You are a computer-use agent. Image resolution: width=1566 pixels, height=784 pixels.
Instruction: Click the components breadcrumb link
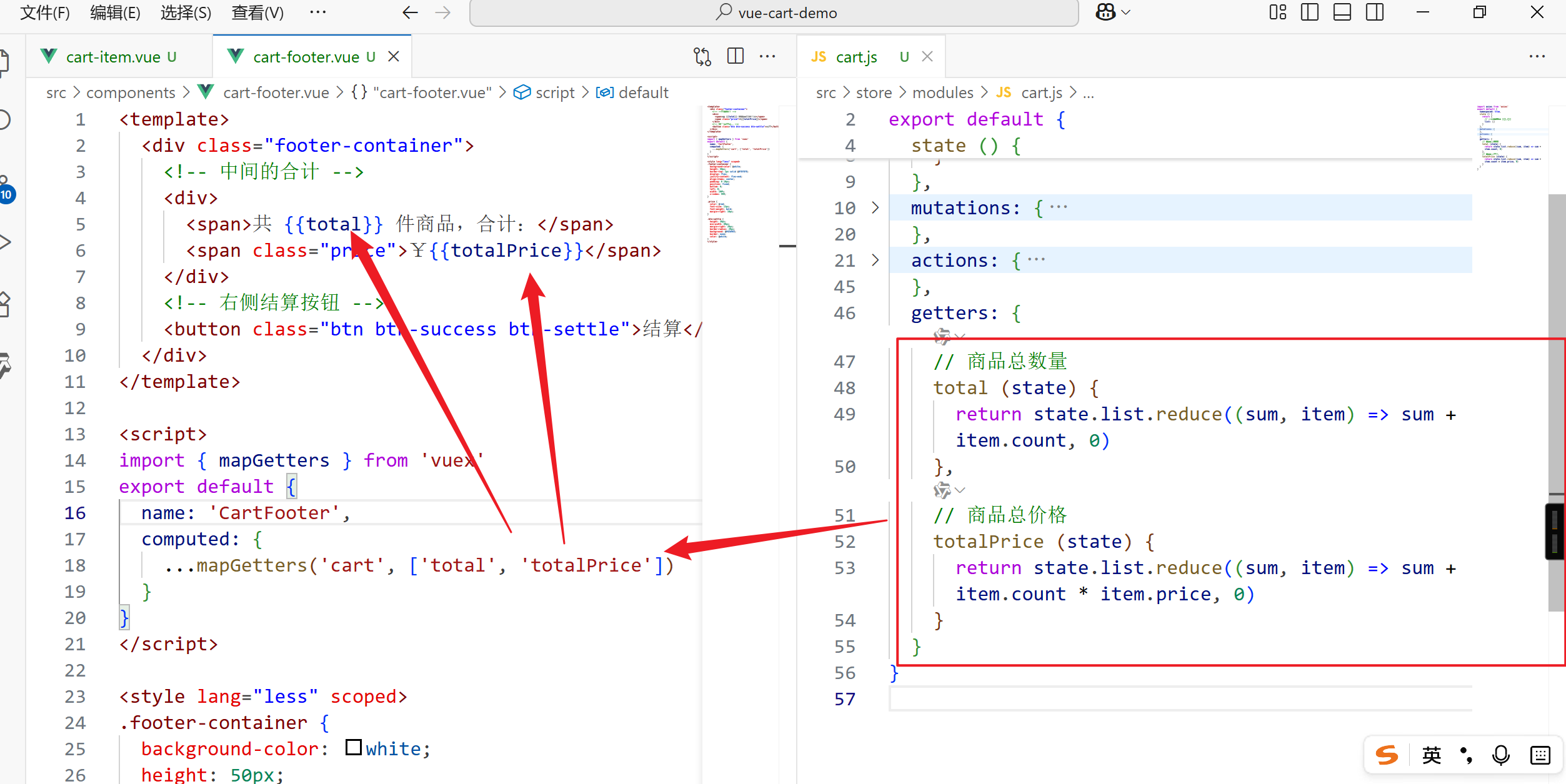point(131,93)
